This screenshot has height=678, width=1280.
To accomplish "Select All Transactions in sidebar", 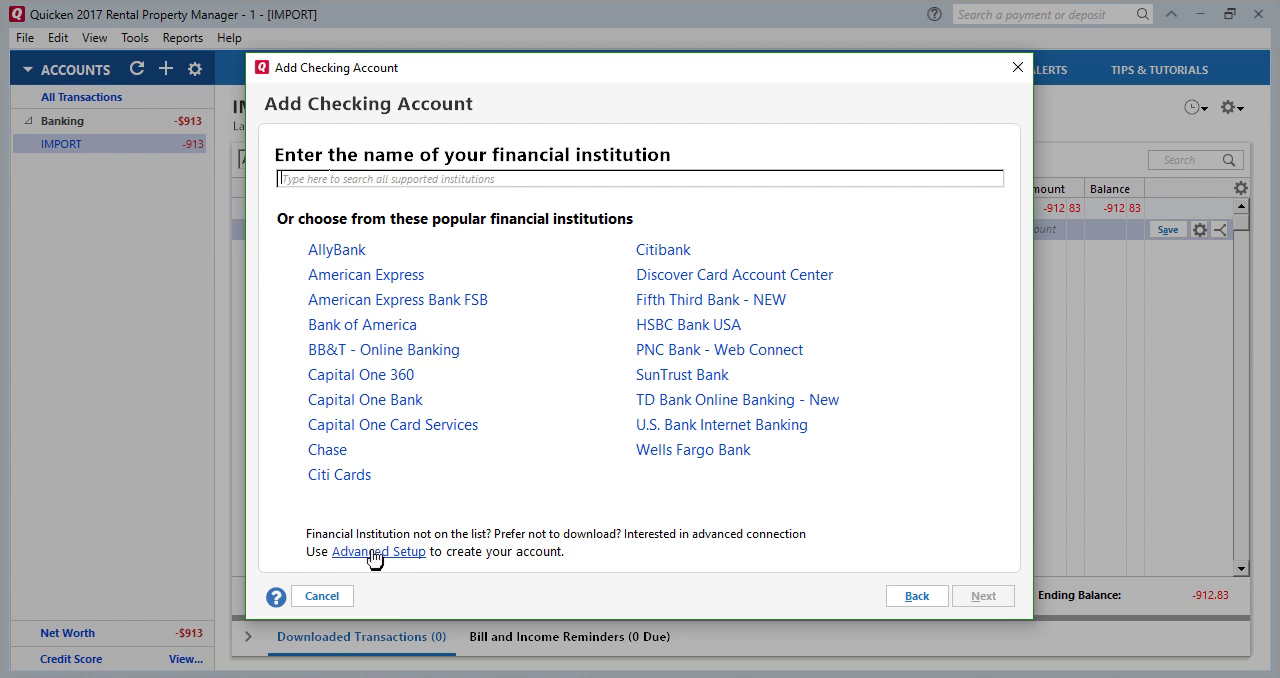I will [x=81, y=97].
